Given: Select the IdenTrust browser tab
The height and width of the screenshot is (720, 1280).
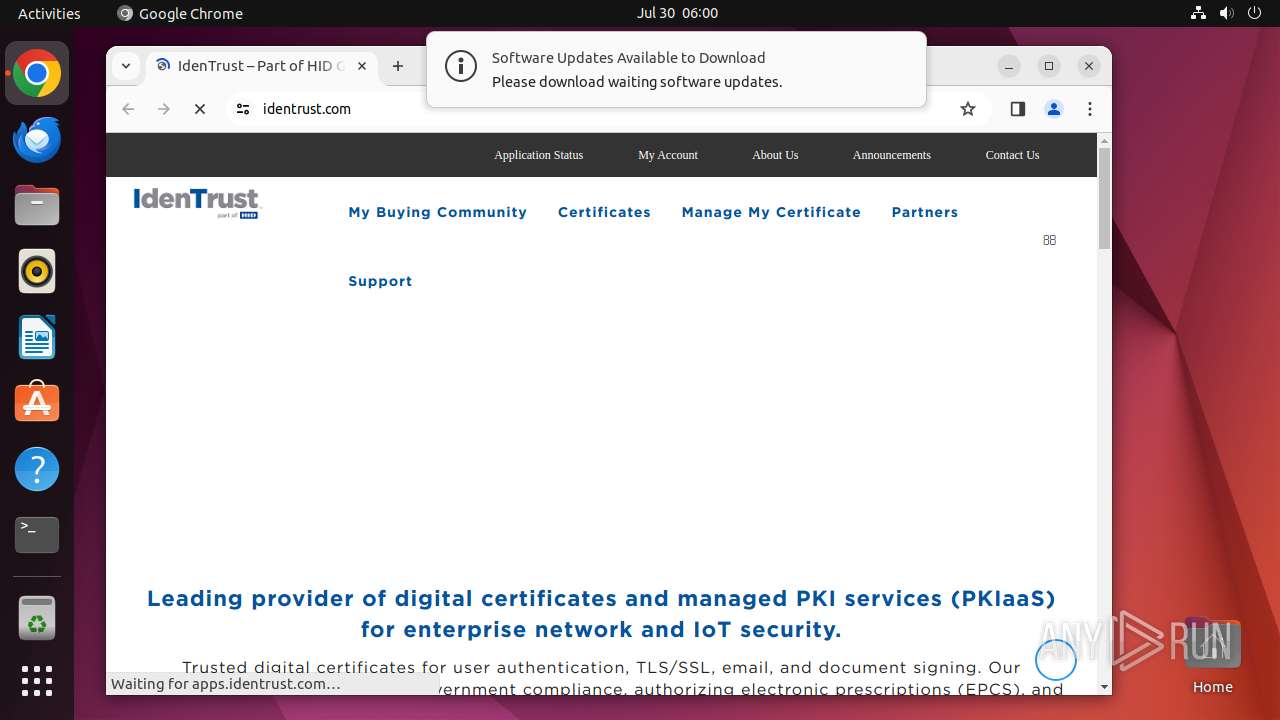Looking at the screenshot, I should point(262,66).
